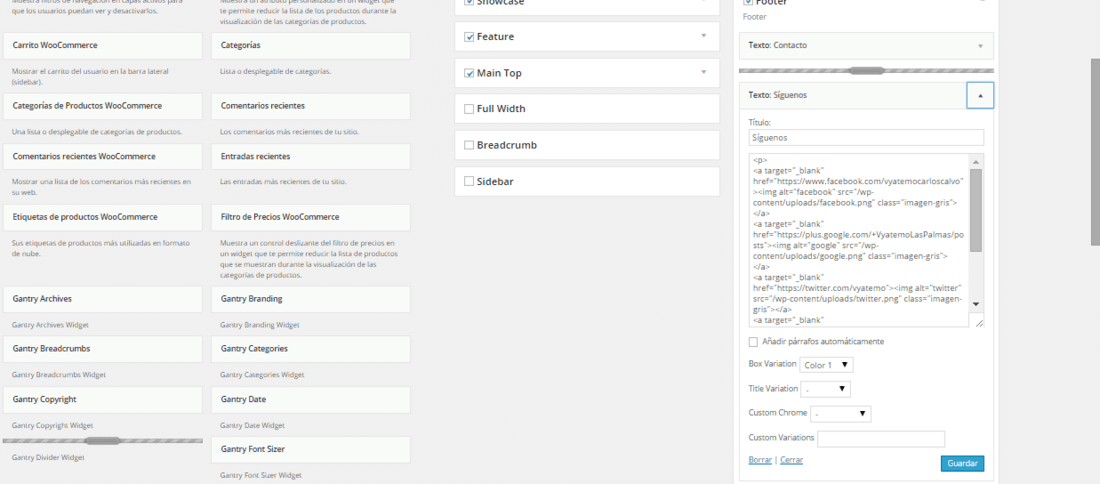The height and width of the screenshot is (484, 1100).
Task: Focus the Título input field
Action: tap(866, 137)
